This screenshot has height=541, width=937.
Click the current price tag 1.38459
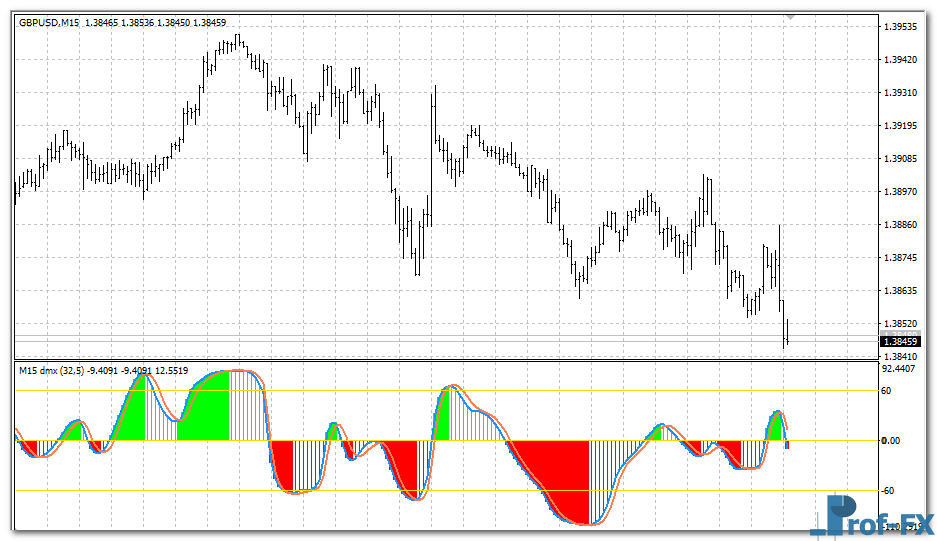click(901, 342)
